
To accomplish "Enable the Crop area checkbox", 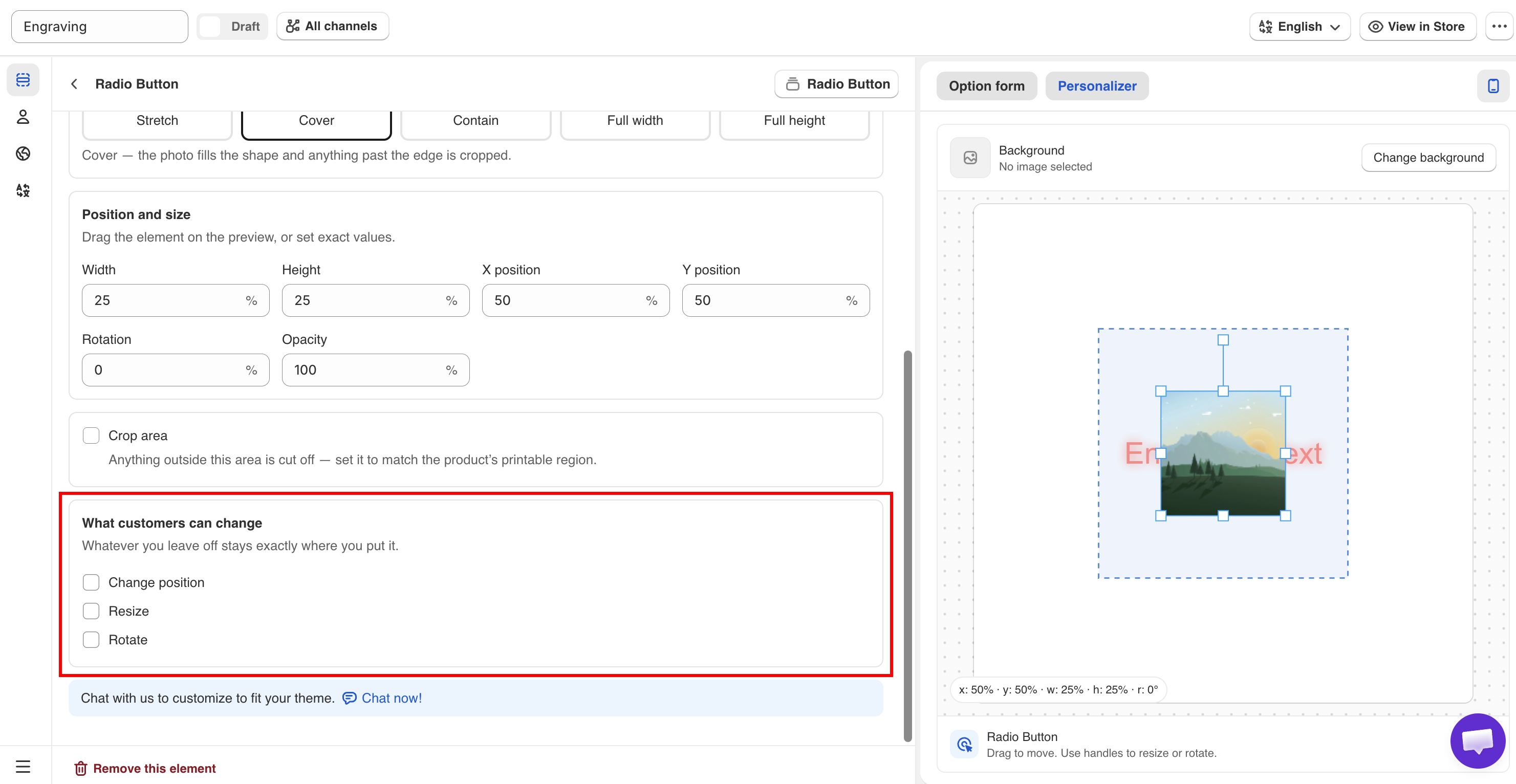I will pos(91,435).
